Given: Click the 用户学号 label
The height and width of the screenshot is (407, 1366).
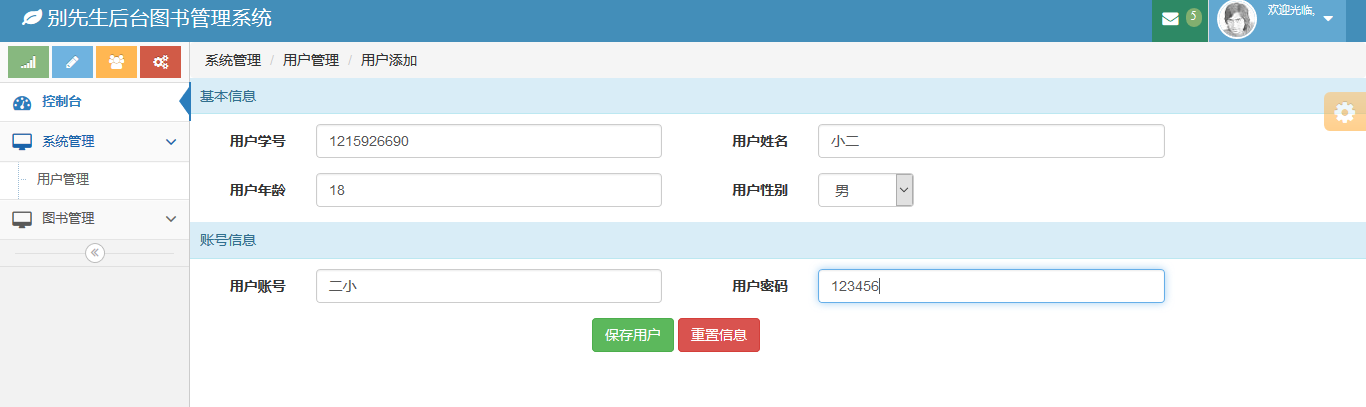Looking at the screenshot, I should 258,141.
